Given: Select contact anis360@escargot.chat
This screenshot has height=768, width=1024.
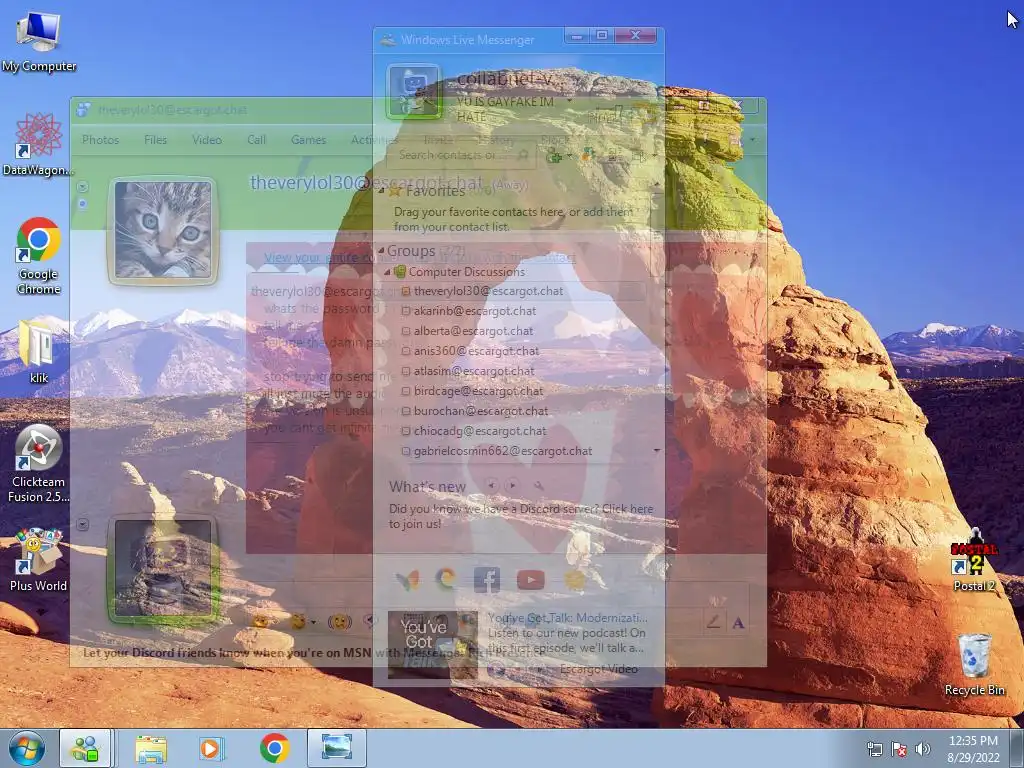Looking at the screenshot, I should pos(476,351).
